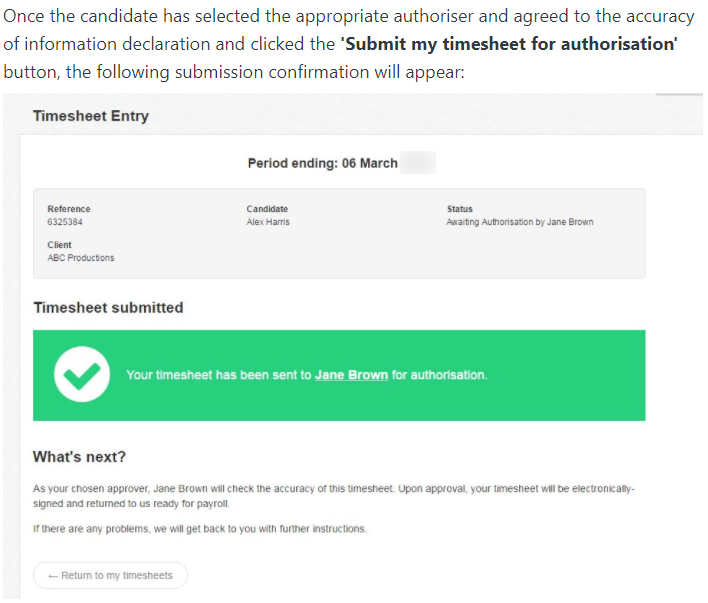Click the white checkmark success icon
This screenshot has height=603, width=708.
tap(82, 374)
